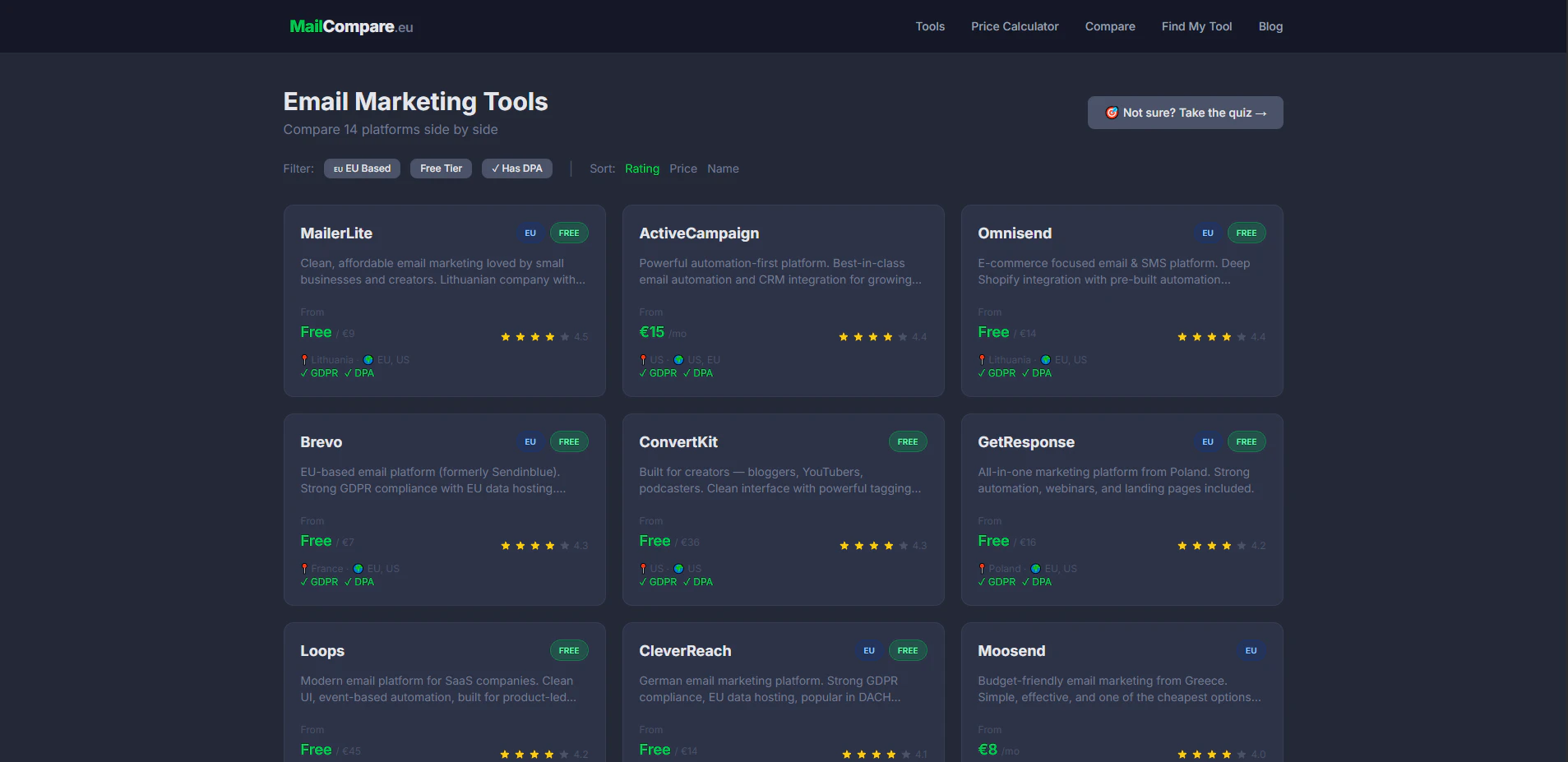Click the EU badge on Brevo card
The width and height of the screenshot is (1568, 762).
pos(530,442)
